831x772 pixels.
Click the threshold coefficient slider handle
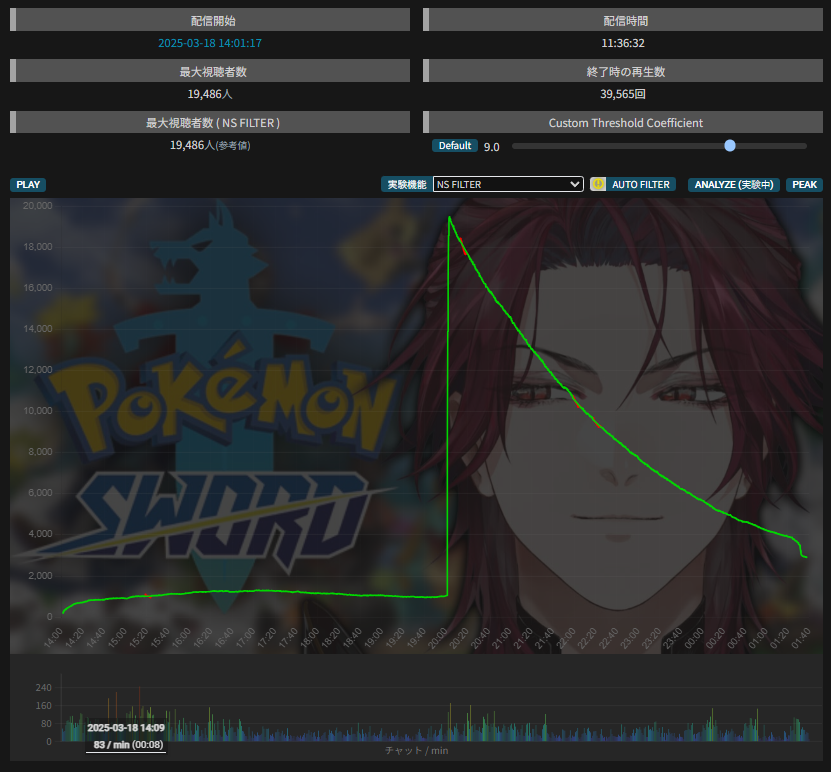pyautogui.click(x=730, y=146)
